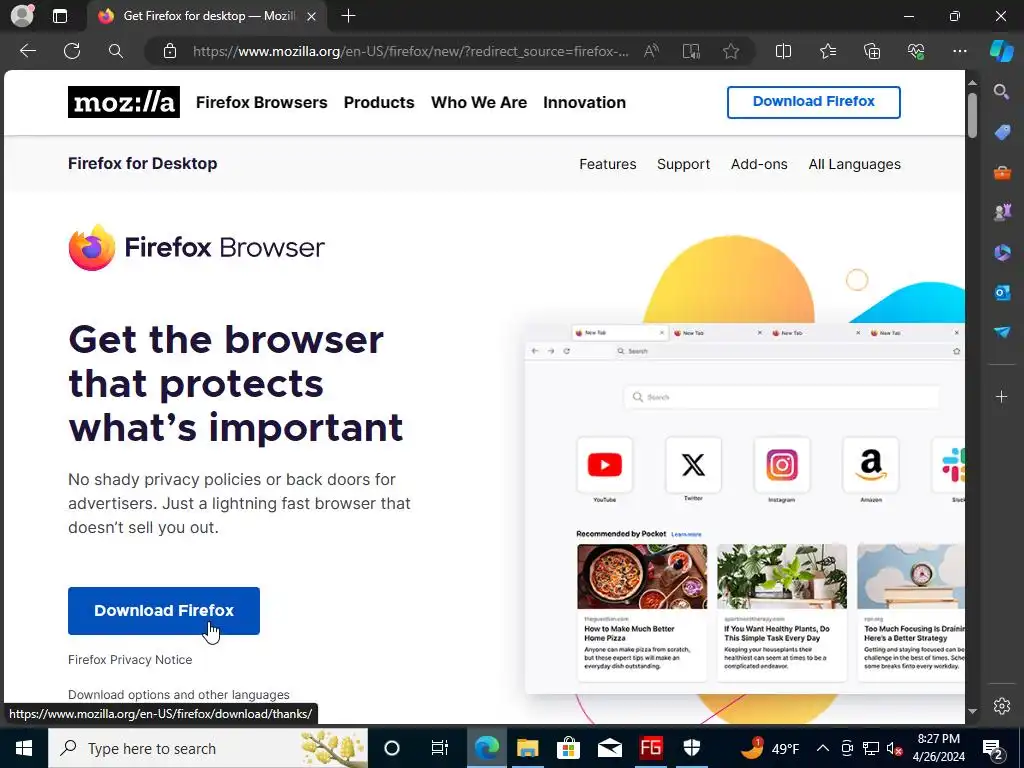Click the outlined Download Firefox header button

click(x=814, y=102)
